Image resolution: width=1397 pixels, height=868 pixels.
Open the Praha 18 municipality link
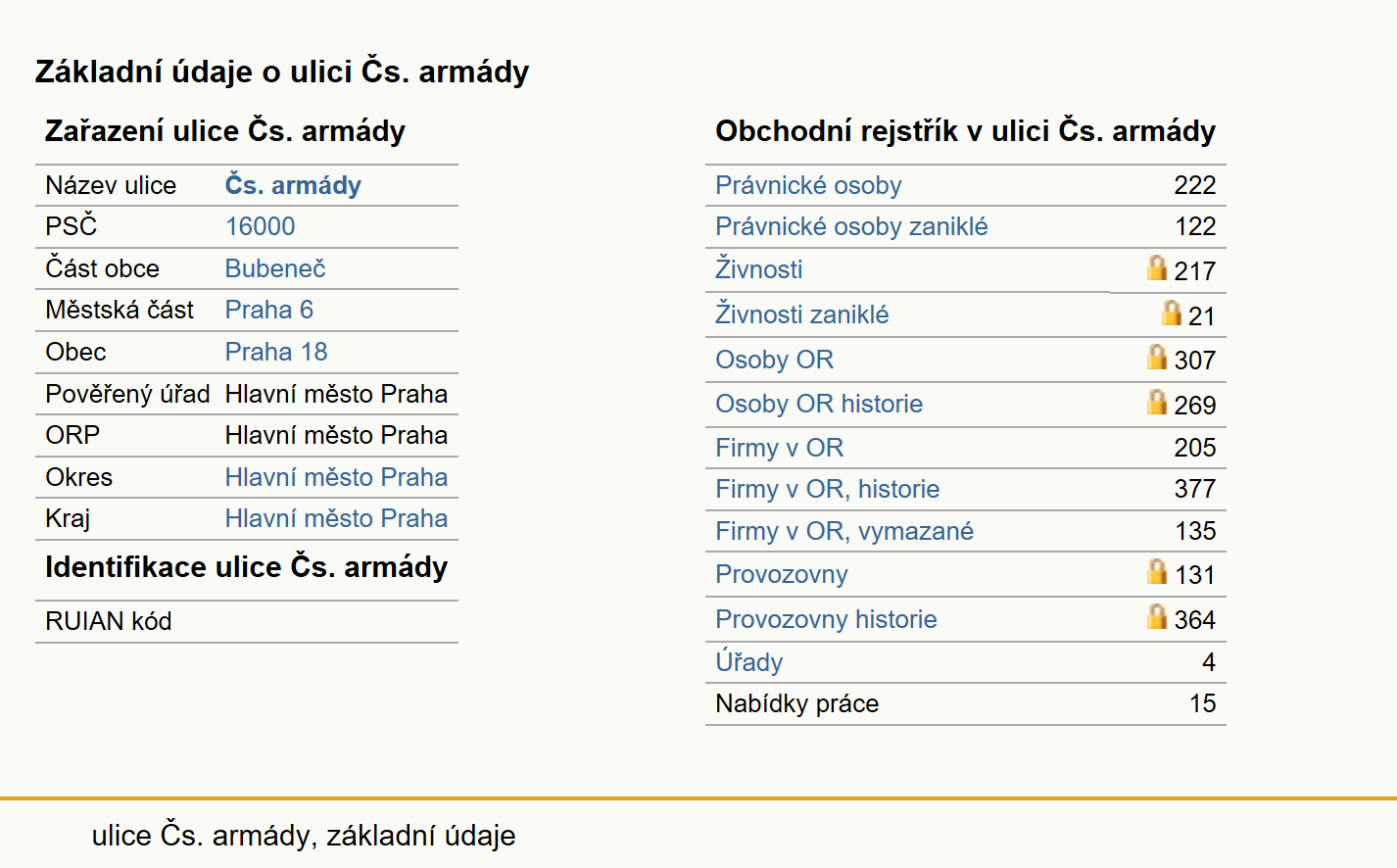pos(276,352)
